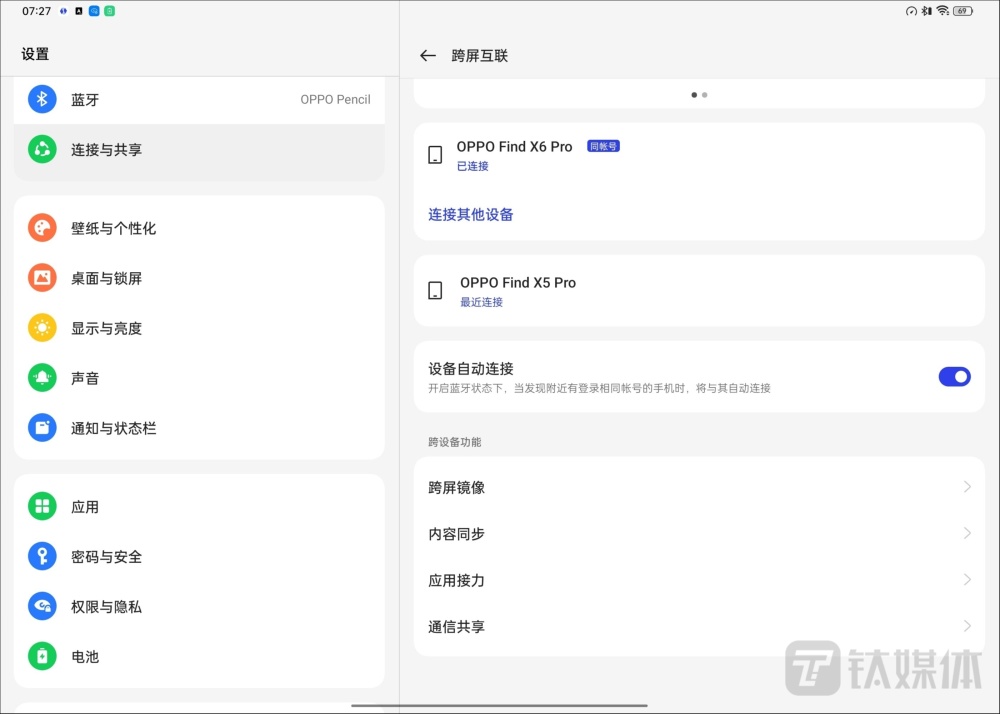Image resolution: width=1000 pixels, height=714 pixels.
Task: Select recent device OPPO Find X5 Pro
Action: coord(700,291)
